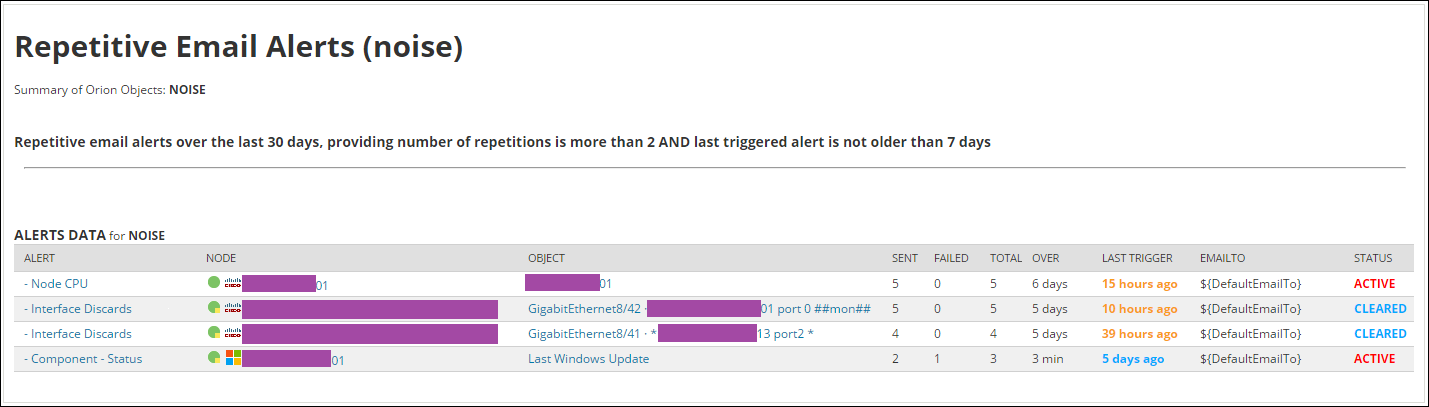Click the failed count link showing 1

click(x=937, y=359)
